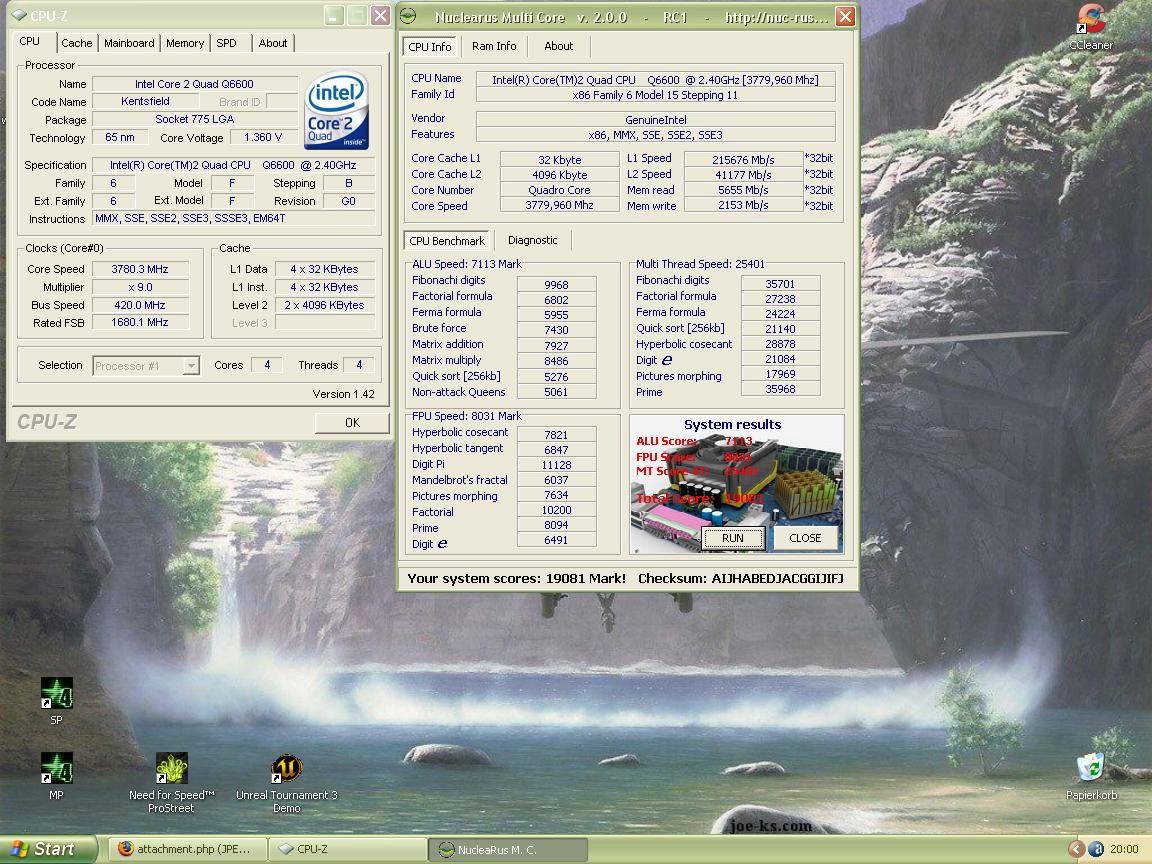Click the tray icon beside the clock

1095,849
